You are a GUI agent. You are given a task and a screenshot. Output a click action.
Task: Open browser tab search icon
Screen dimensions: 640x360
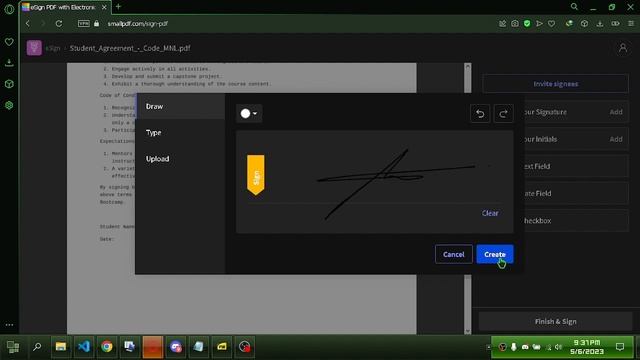(574, 7)
